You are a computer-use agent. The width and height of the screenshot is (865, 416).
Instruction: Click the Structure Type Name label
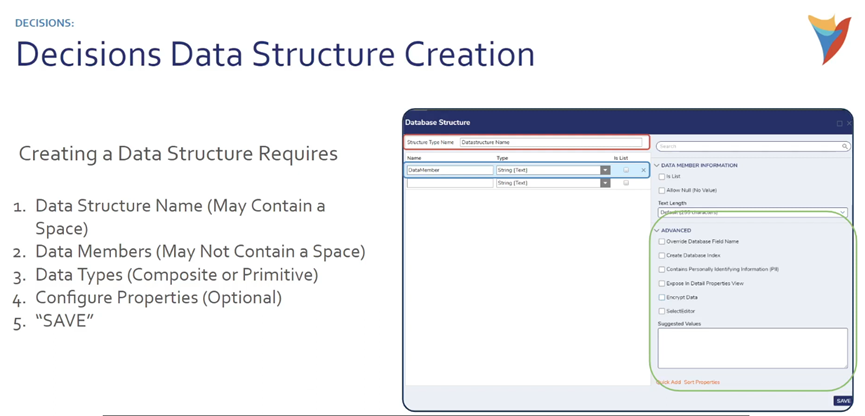tap(430, 142)
